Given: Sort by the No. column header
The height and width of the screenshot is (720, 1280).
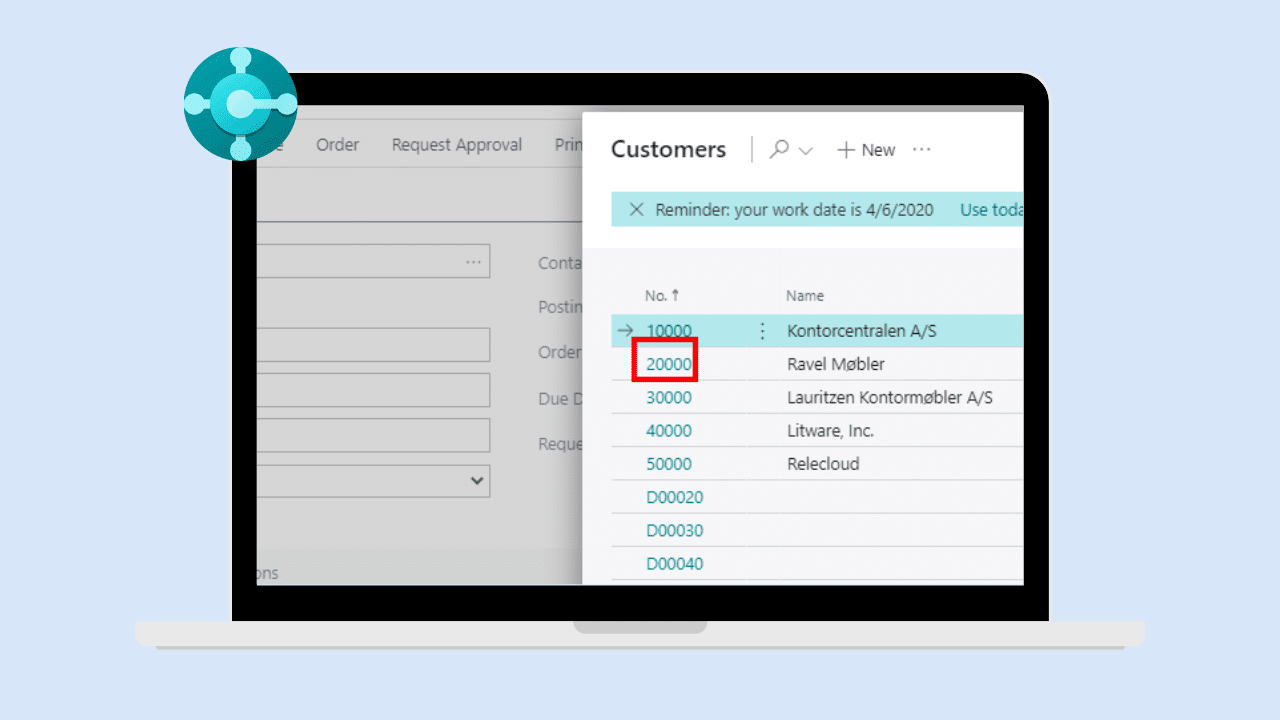Looking at the screenshot, I should click(x=662, y=295).
